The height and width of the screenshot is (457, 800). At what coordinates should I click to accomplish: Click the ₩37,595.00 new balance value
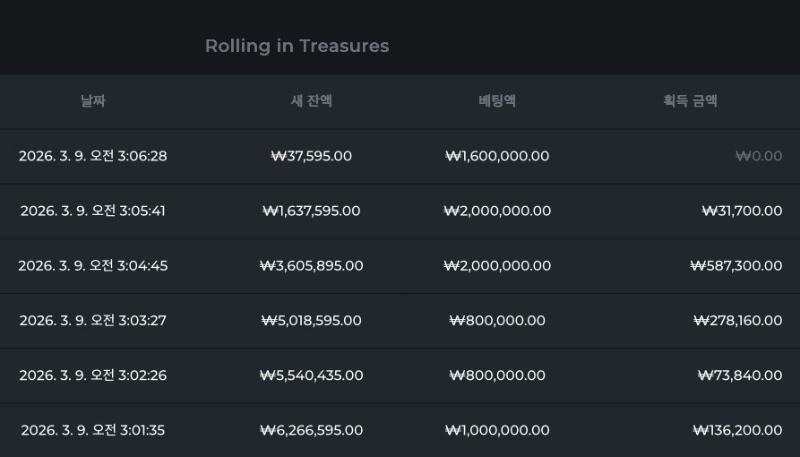pyautogui.click(x=311, y=156)
